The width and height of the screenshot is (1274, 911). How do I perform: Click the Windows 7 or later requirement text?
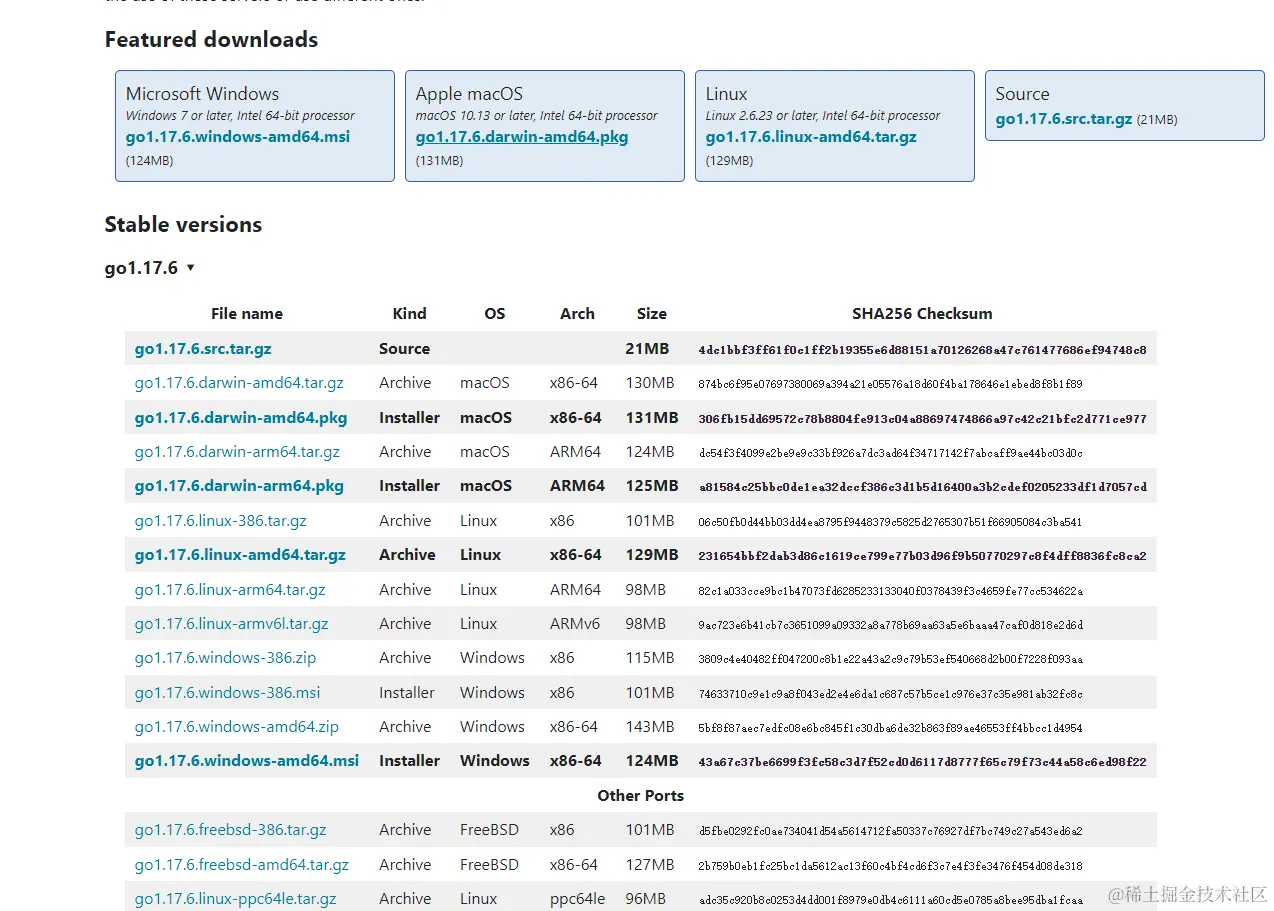coord(240,116)
